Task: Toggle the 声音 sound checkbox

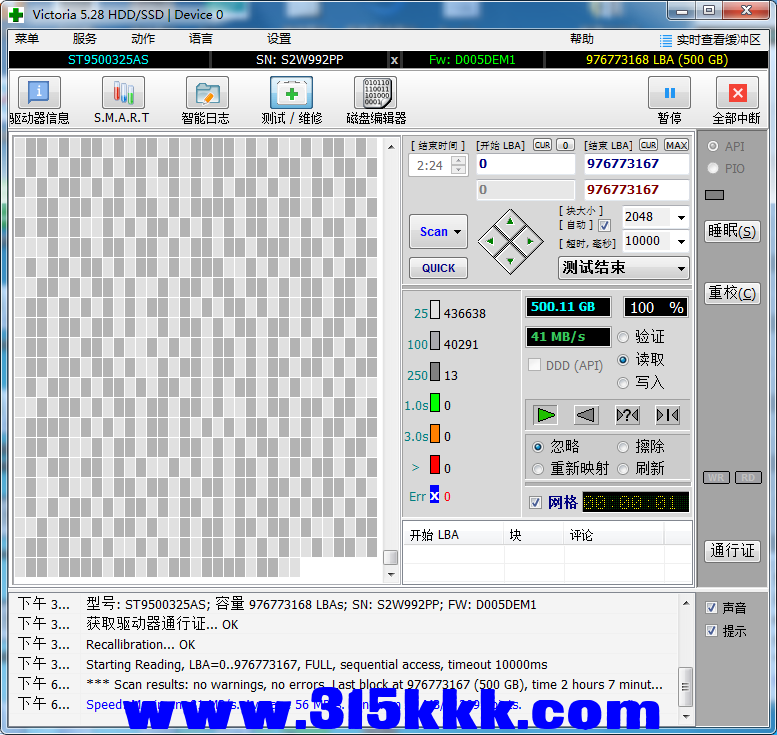Action: (x=711, y=608)
